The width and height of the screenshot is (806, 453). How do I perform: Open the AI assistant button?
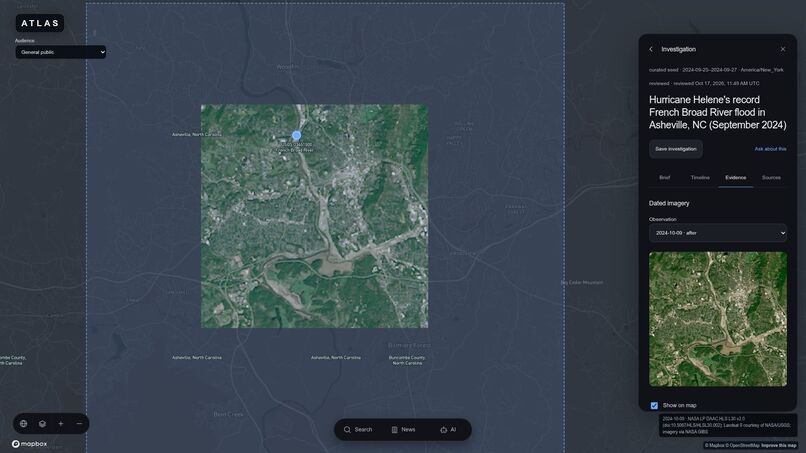pos(448,429)
